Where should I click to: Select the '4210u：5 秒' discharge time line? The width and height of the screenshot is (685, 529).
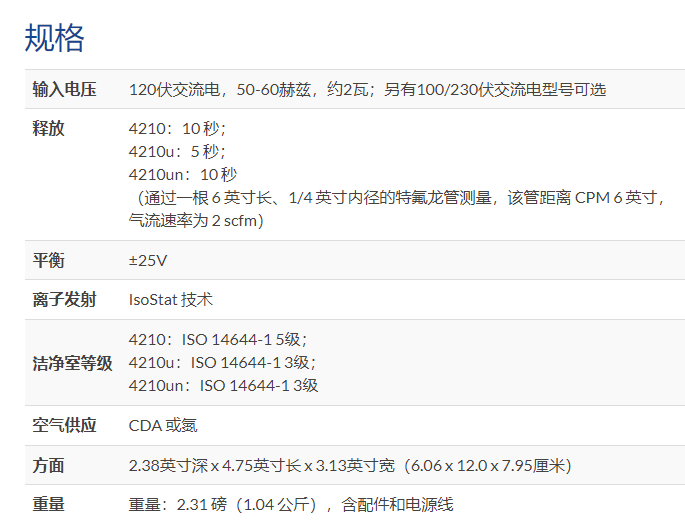(175, 152)
